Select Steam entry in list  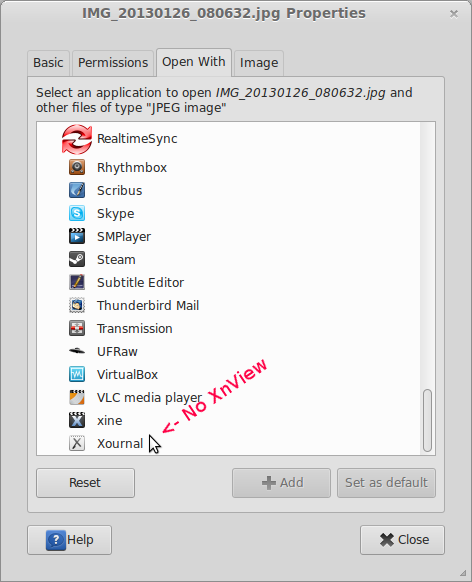[x=116, y=260]
